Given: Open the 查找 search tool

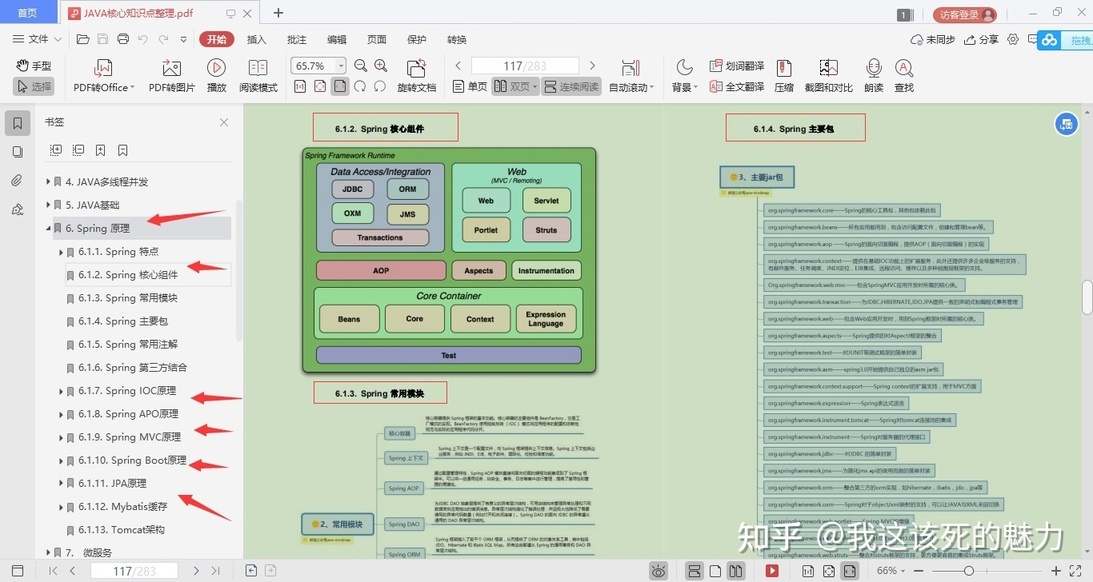Looking at the screenshot, I should point(903,76).
